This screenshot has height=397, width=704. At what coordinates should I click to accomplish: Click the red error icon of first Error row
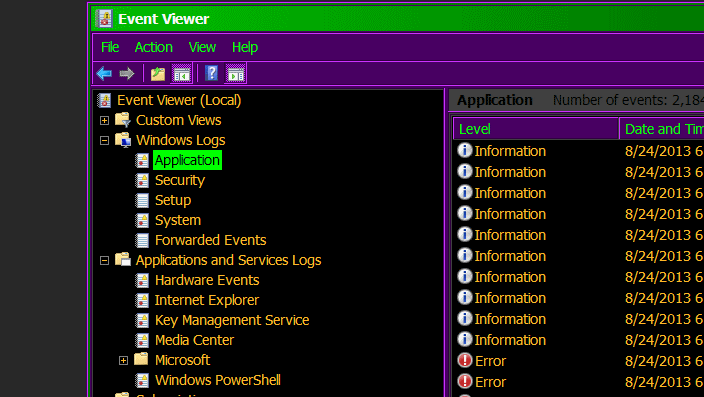coord(465,360)
